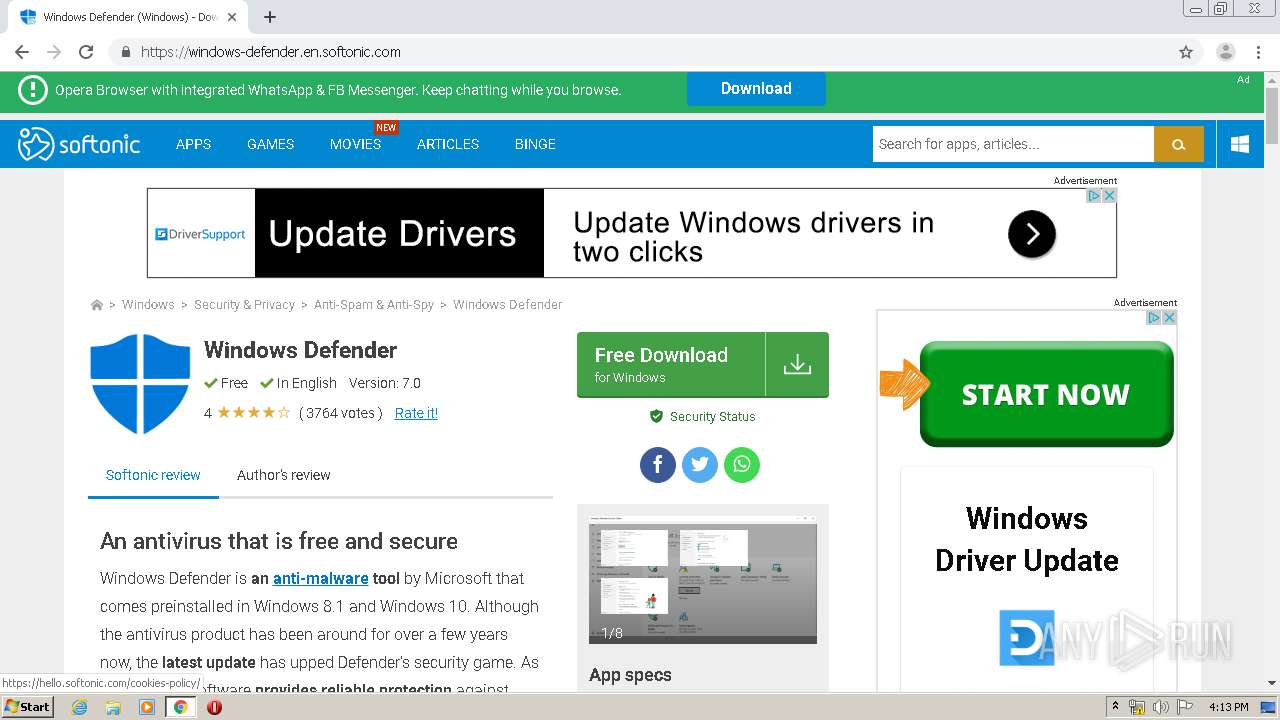Click the Anti-Spam & Anti-Spy breadcrumb
This screenshot has width=1280, height=720.
(374, 305)
